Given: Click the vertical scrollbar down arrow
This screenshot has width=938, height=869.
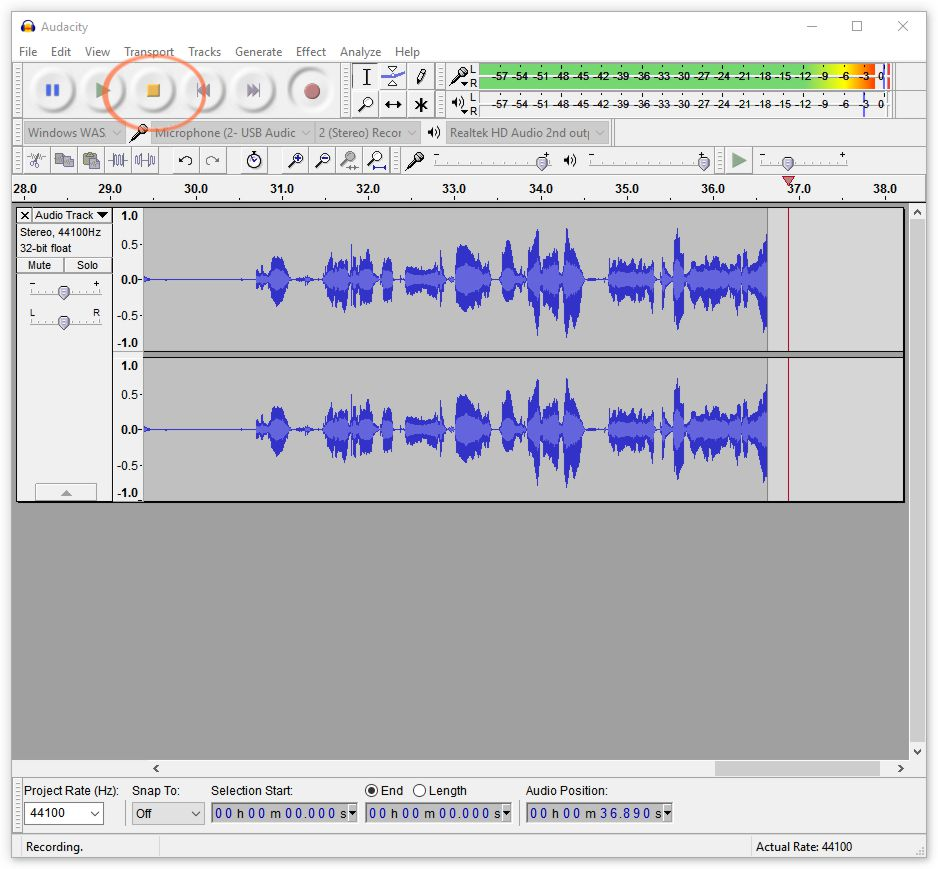Looking at the screenshot, I should click(x=917, y=752).
